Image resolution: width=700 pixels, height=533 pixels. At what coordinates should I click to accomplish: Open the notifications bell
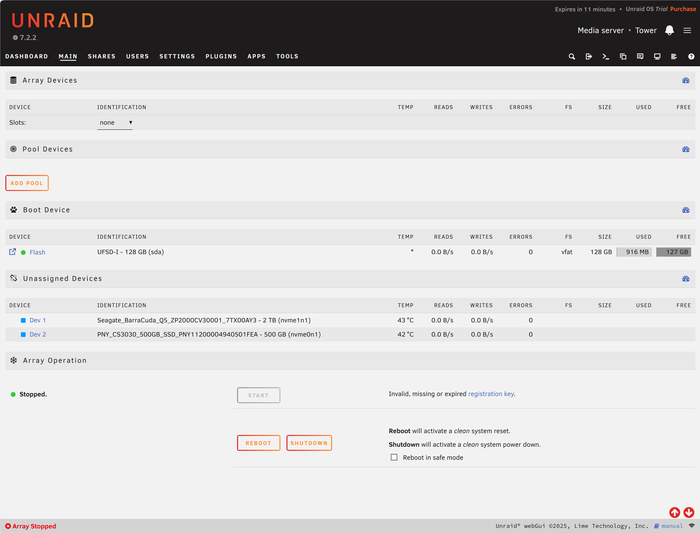coord(669,30)
